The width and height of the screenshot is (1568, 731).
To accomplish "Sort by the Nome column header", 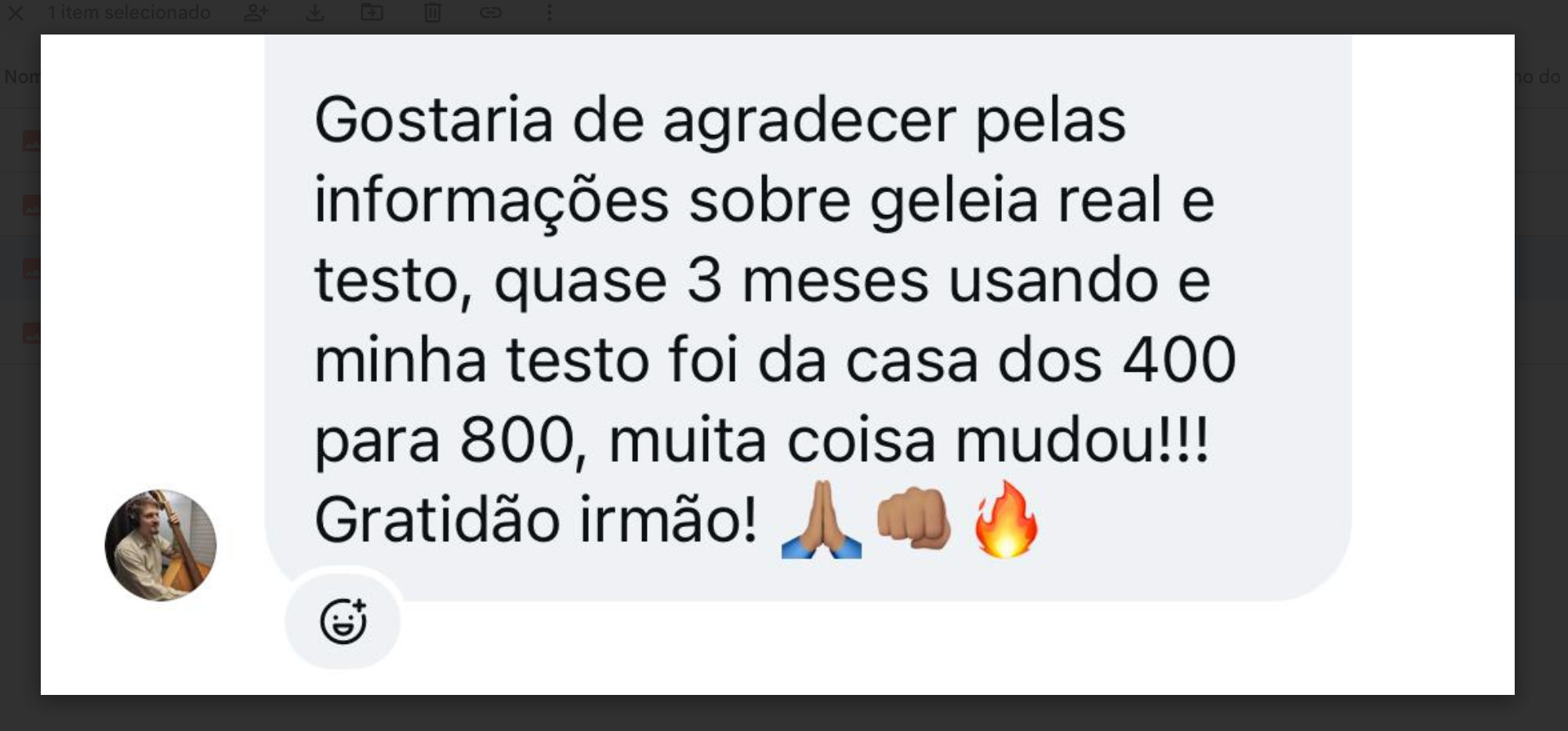I will [x=22, y=76].
